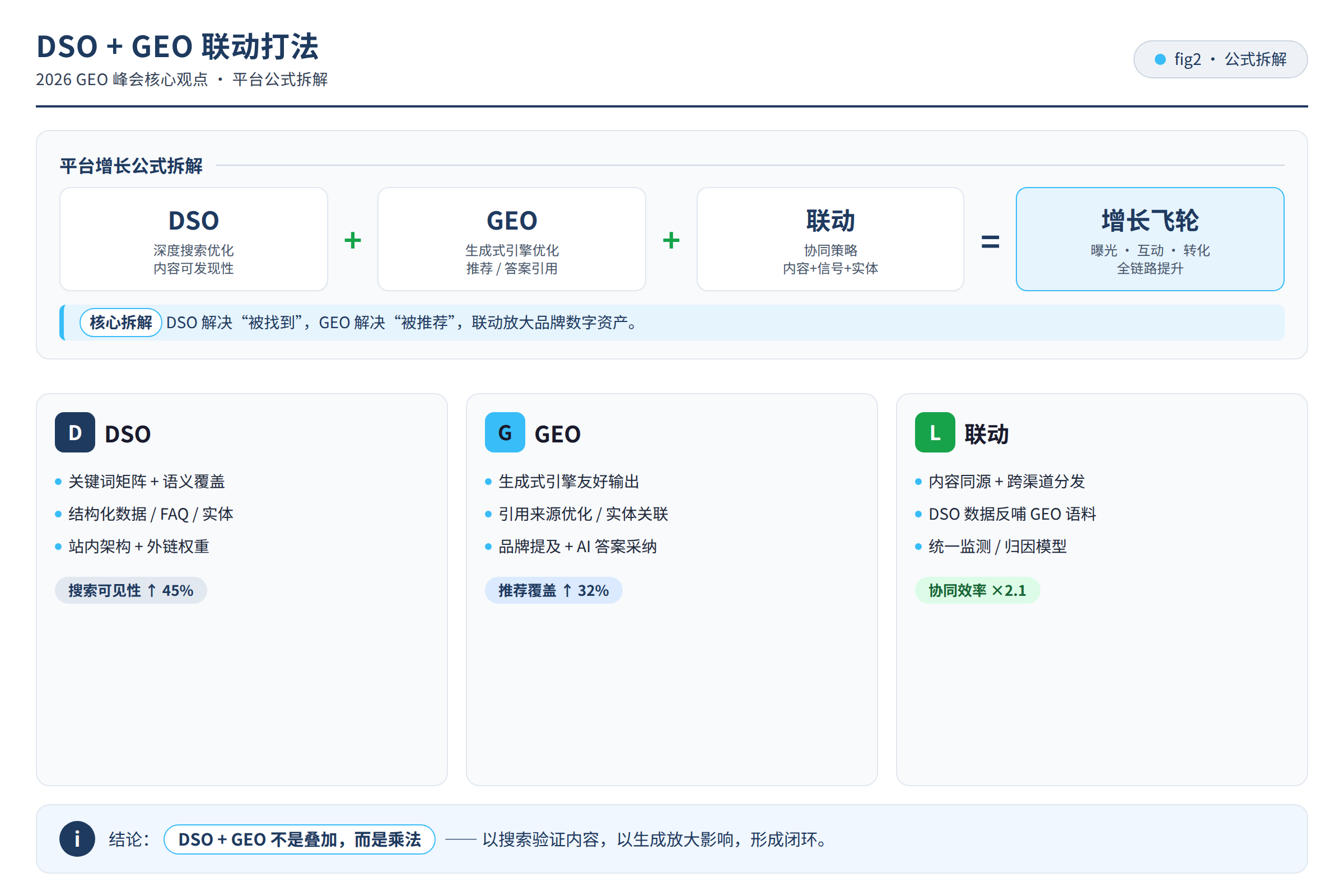
Task: Click the dark blue D icon
Action: click(x=75, y=432)
